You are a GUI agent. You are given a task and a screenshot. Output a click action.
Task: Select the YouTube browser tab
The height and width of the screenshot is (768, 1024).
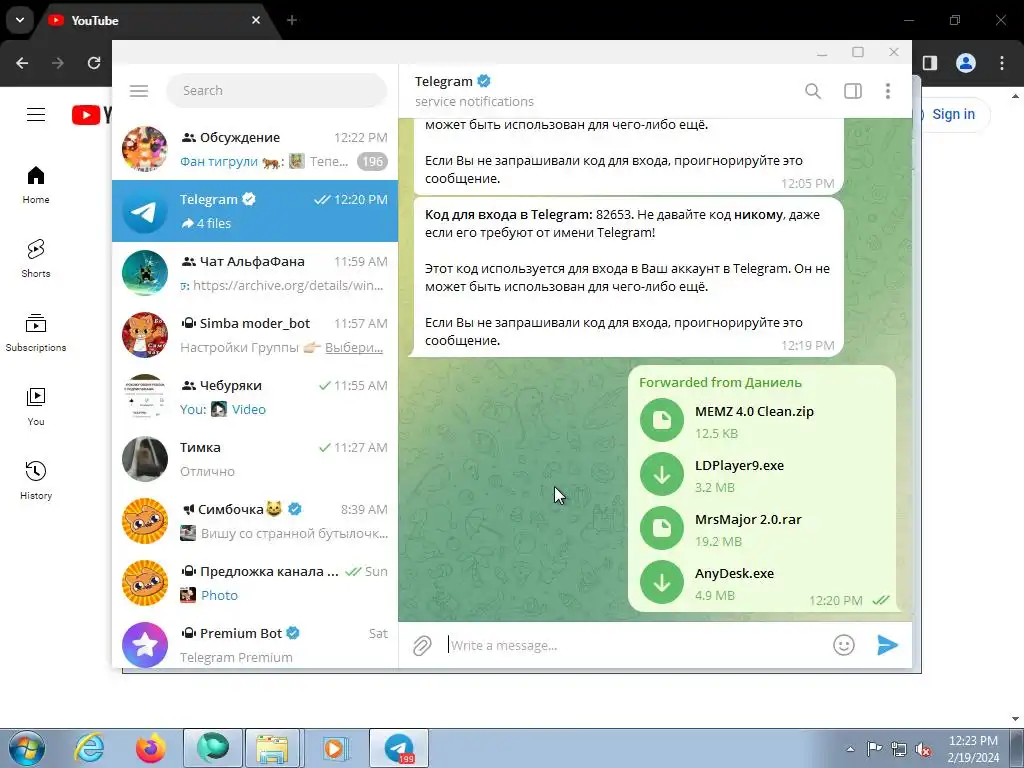pyautogui.click(x=157, y=20)
